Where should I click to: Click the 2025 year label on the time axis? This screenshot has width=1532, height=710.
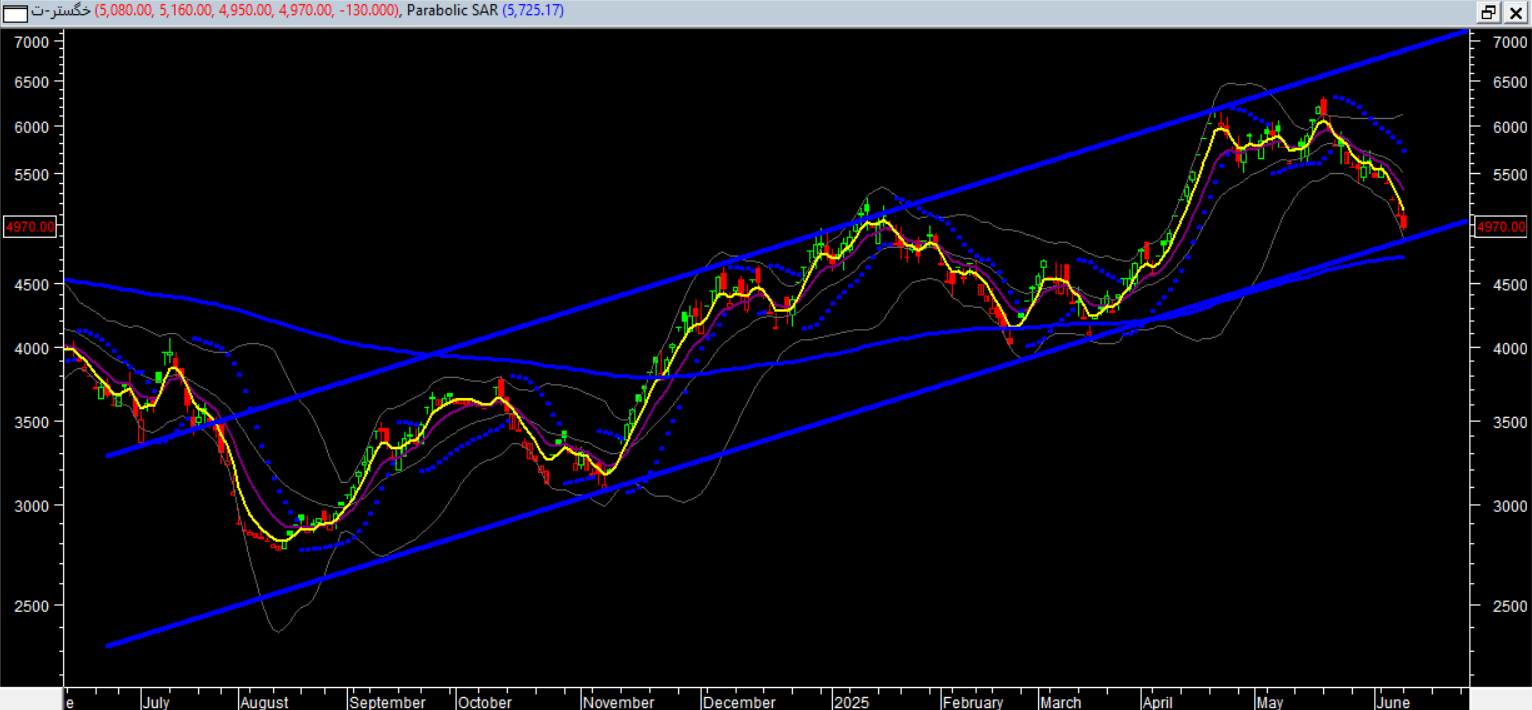point(851,702)
